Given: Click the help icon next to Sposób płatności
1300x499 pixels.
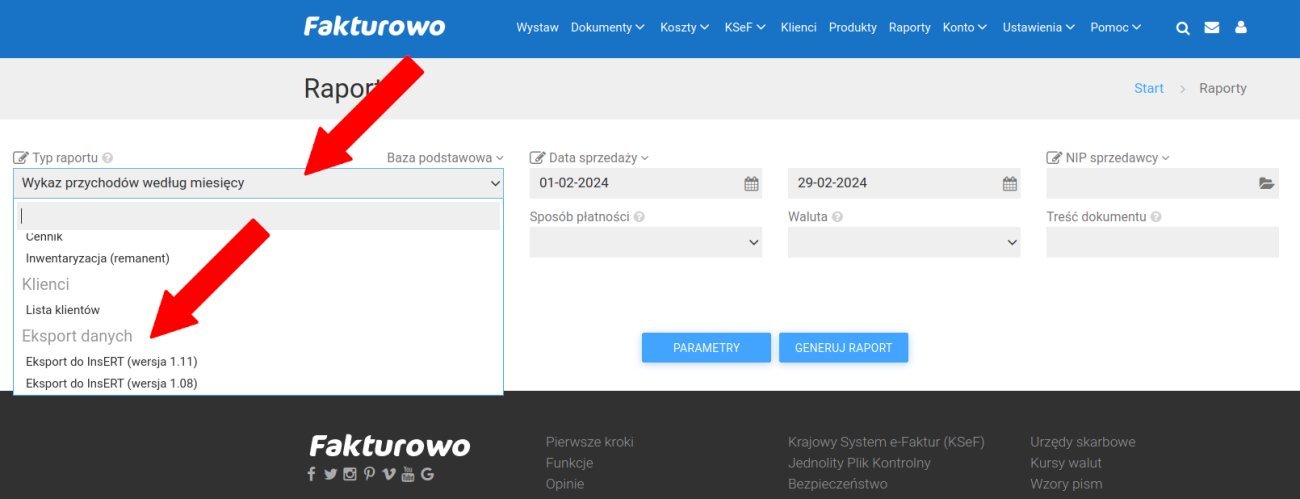Looking at the screenshot, I should [x=639, y=217].
